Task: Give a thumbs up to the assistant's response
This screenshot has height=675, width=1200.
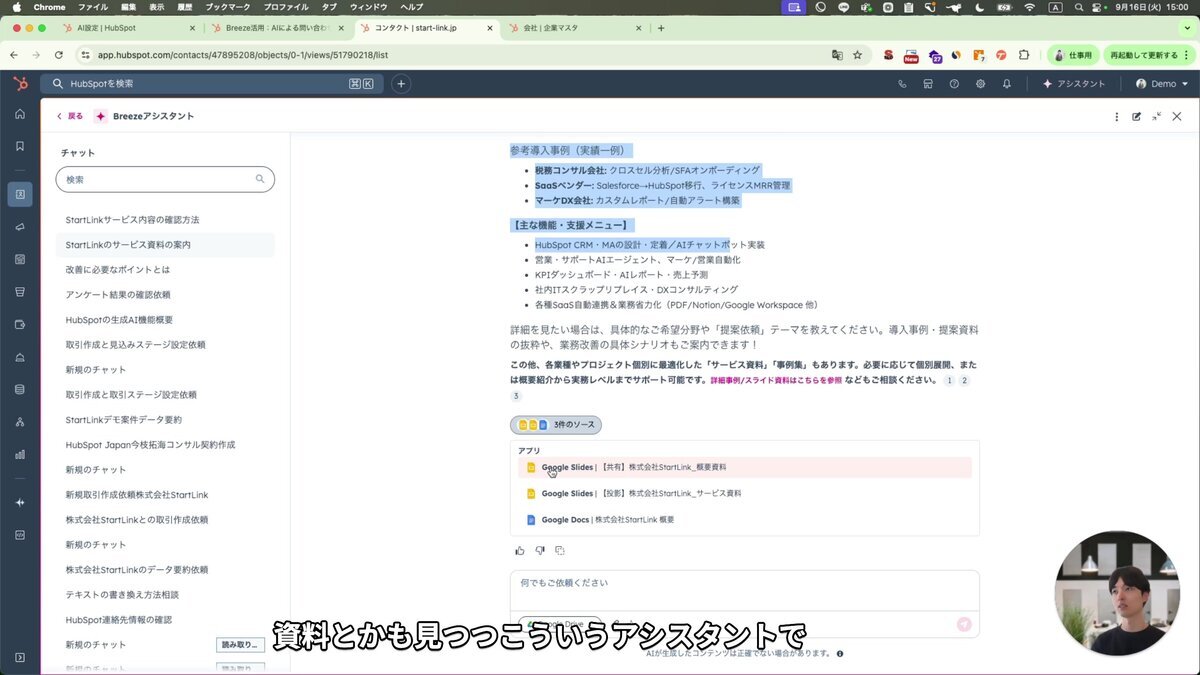Action: [x=519, y=550]
